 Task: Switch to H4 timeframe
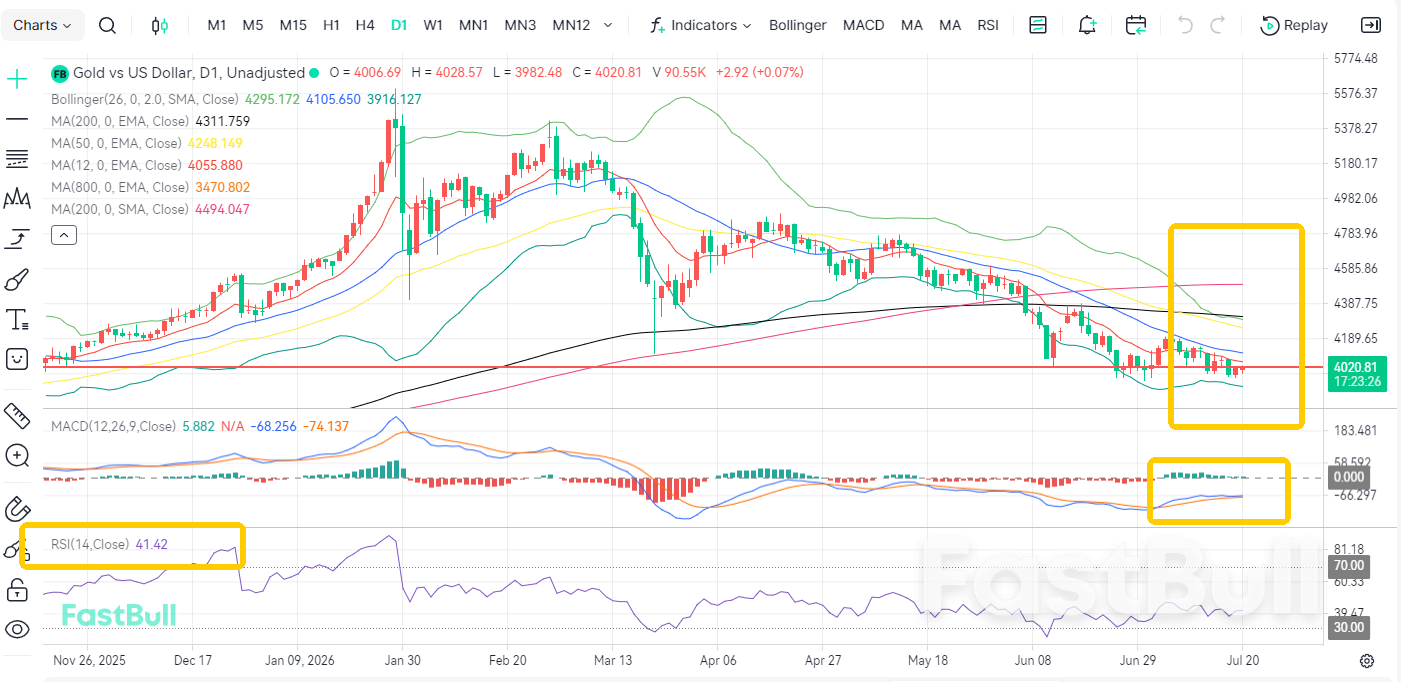(365, 25)
